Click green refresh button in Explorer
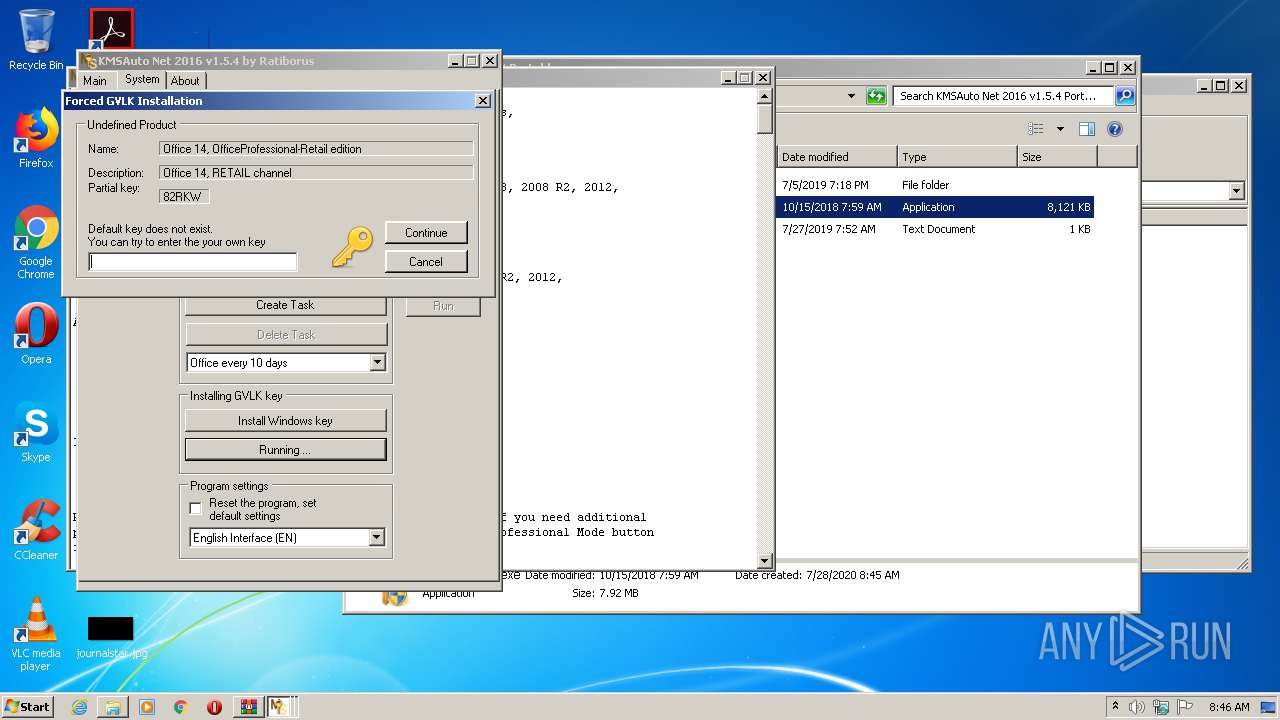The image size is (1280, 720). (x=876, y=96)
